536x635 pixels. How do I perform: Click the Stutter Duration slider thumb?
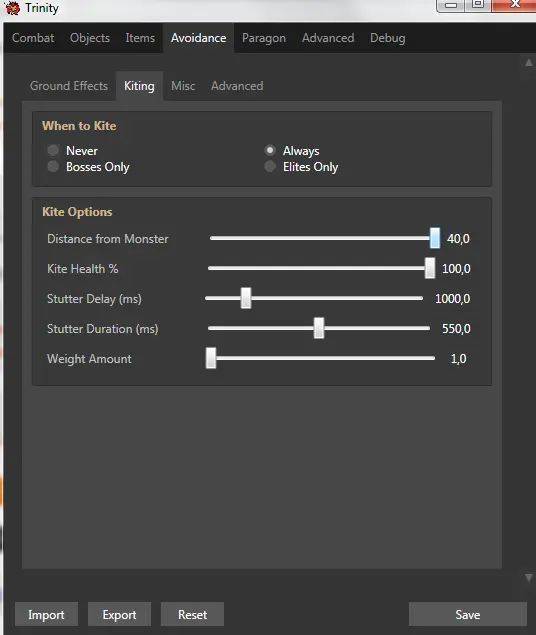click(x=319, y=328)
